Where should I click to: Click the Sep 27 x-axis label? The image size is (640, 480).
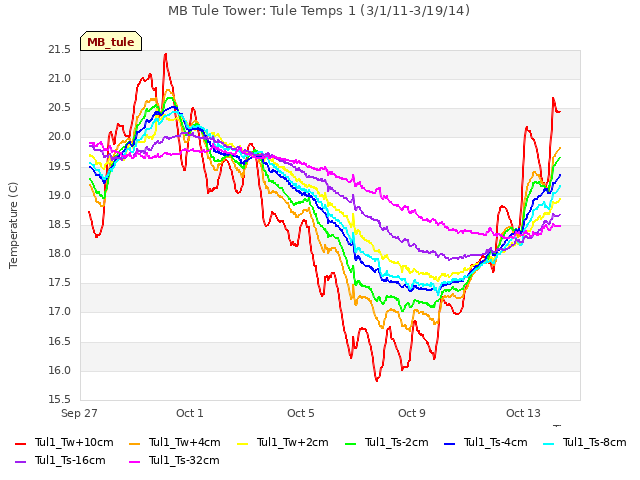click(79, 413)
